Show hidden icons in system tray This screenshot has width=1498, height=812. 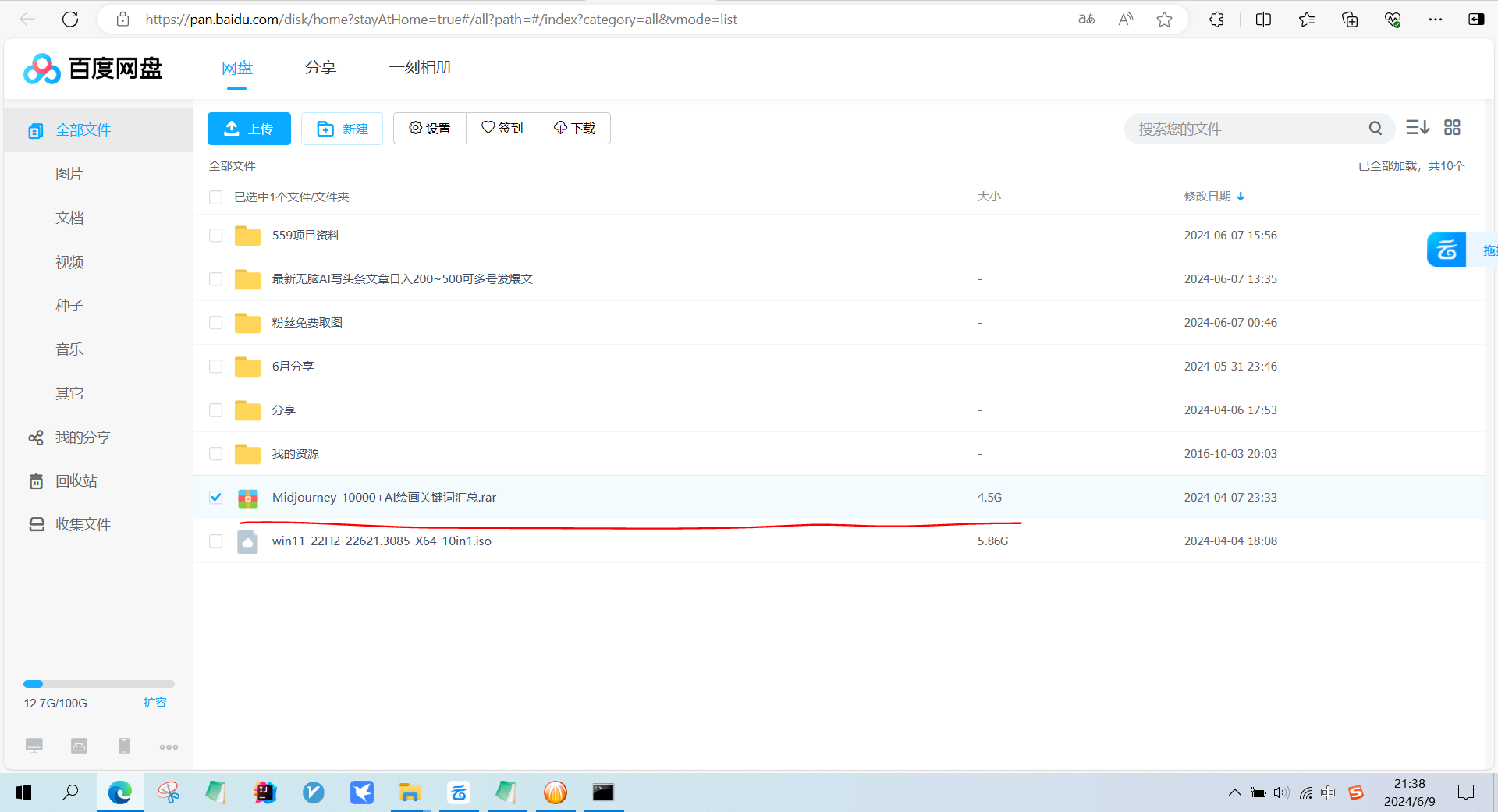pyautogui.click(x=1234, y=793)
